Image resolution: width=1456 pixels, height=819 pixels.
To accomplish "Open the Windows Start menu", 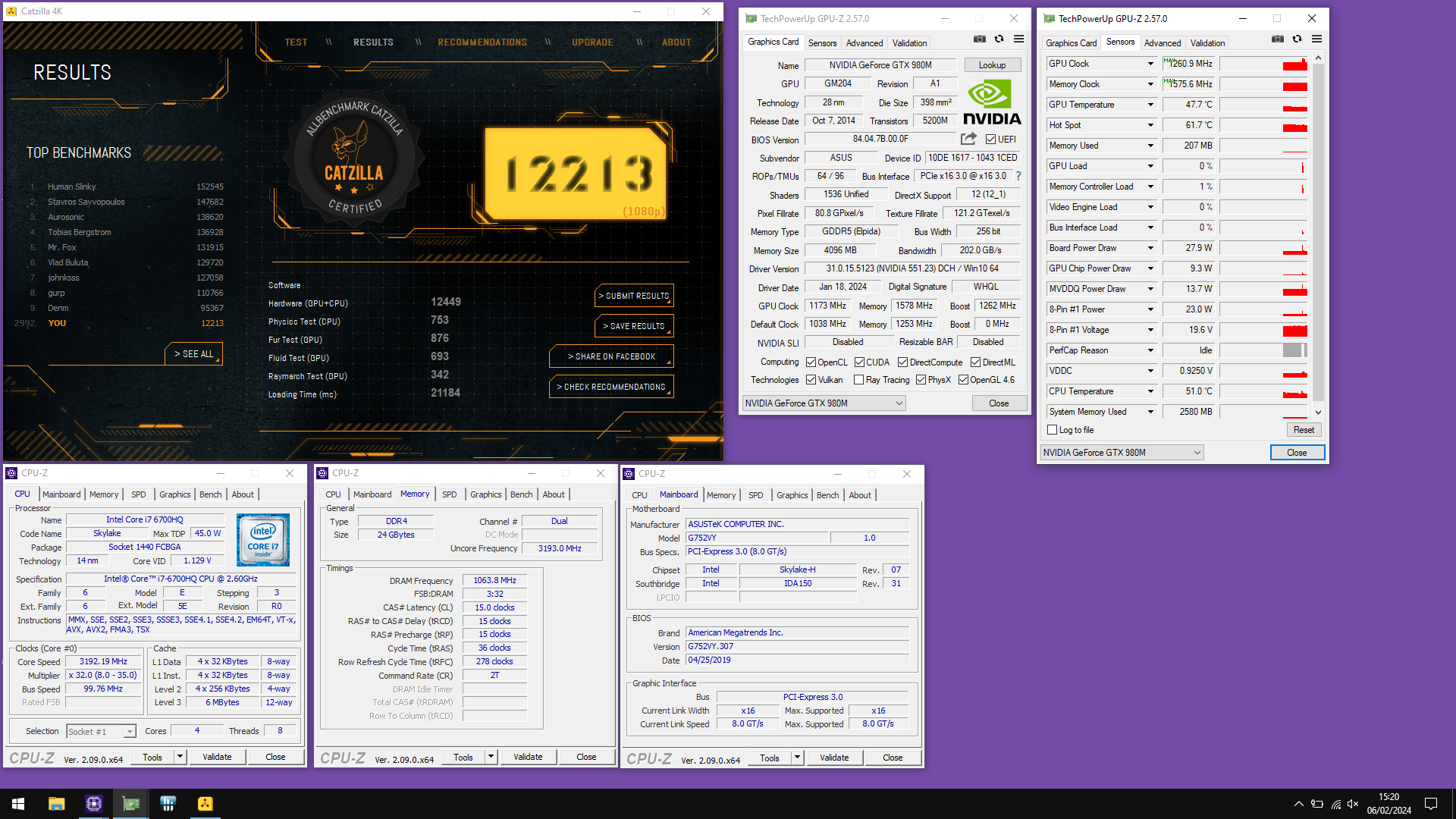I will pyautogui.click(x=18, y=804).
